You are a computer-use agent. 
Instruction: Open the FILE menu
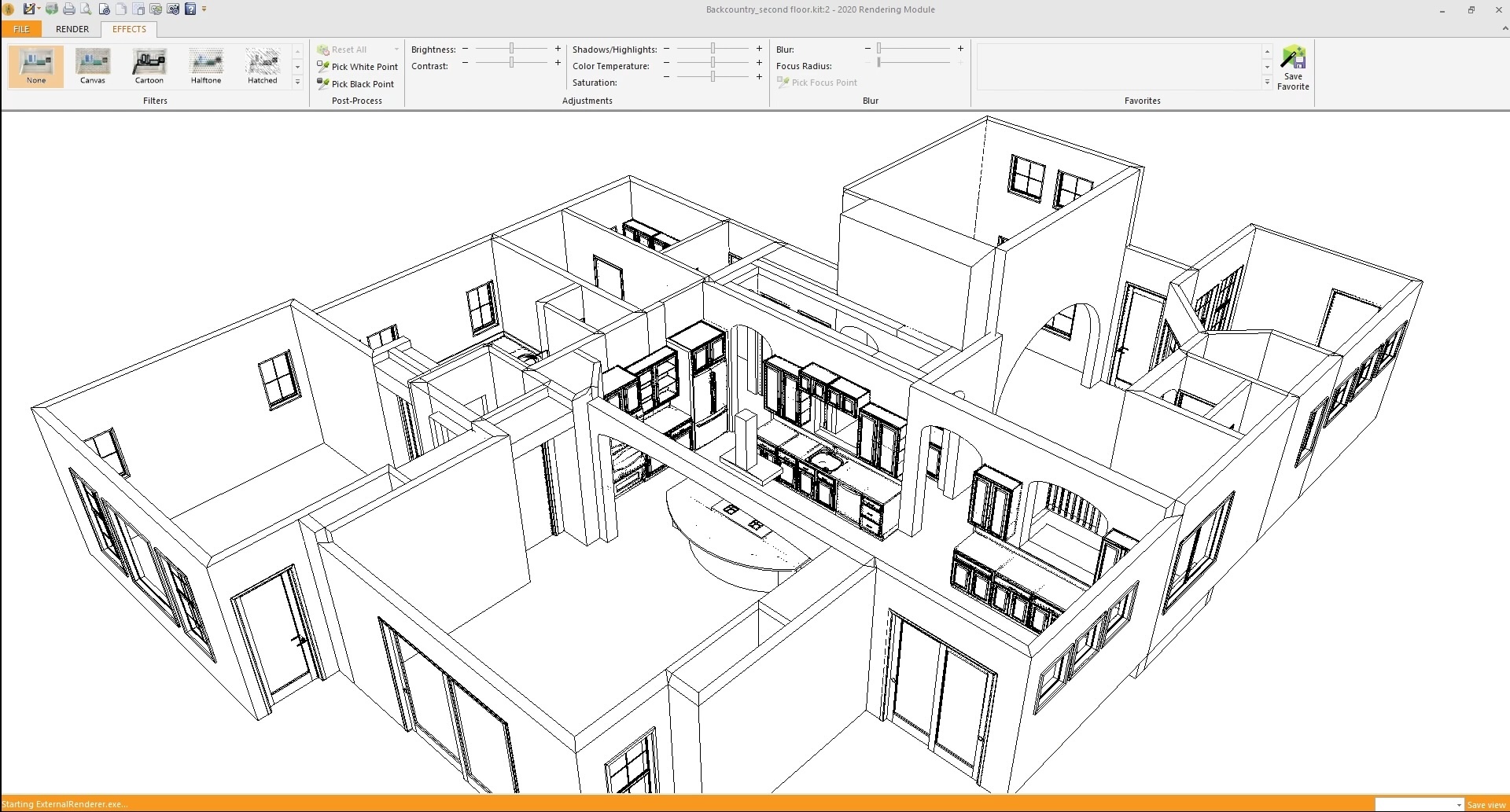coord(21,29)
